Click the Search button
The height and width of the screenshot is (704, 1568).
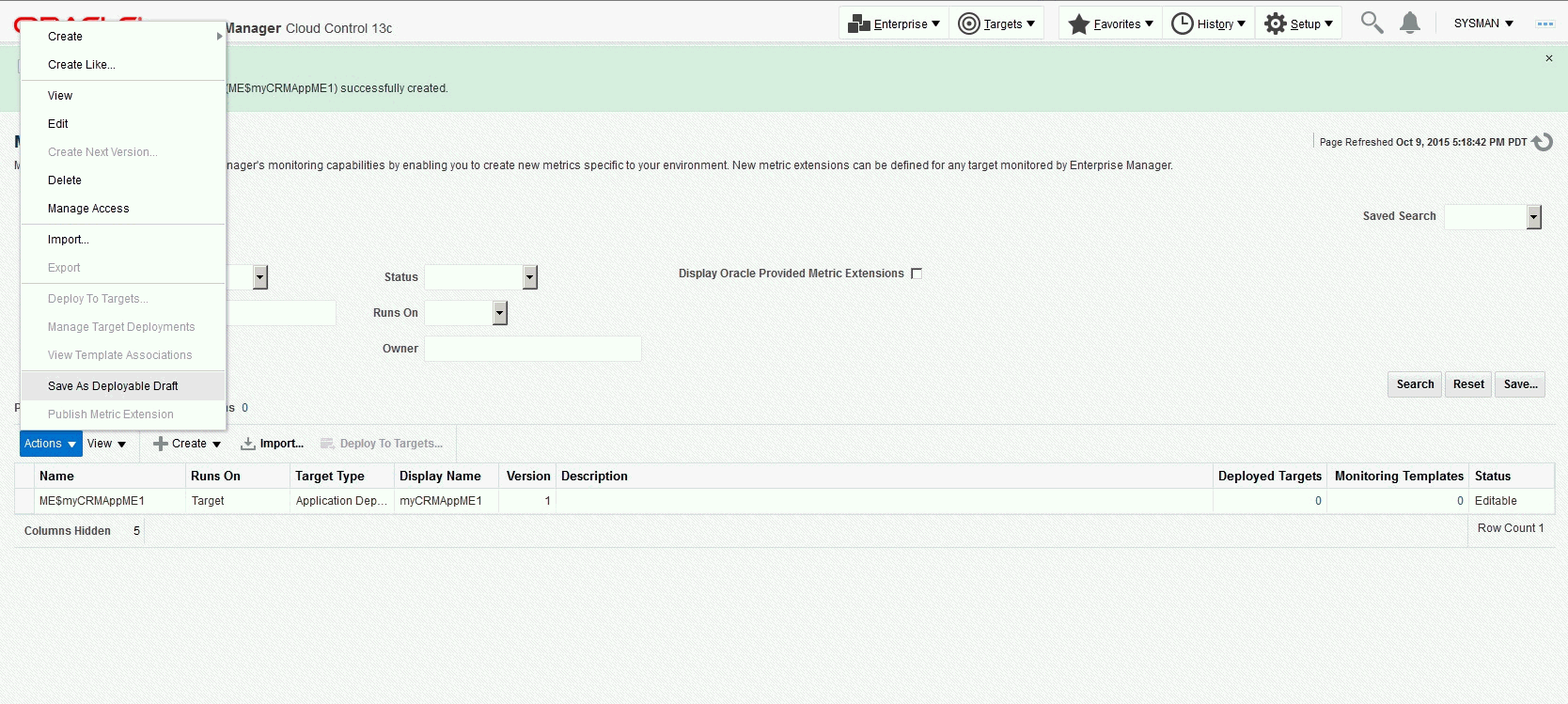click(1415, 384)
